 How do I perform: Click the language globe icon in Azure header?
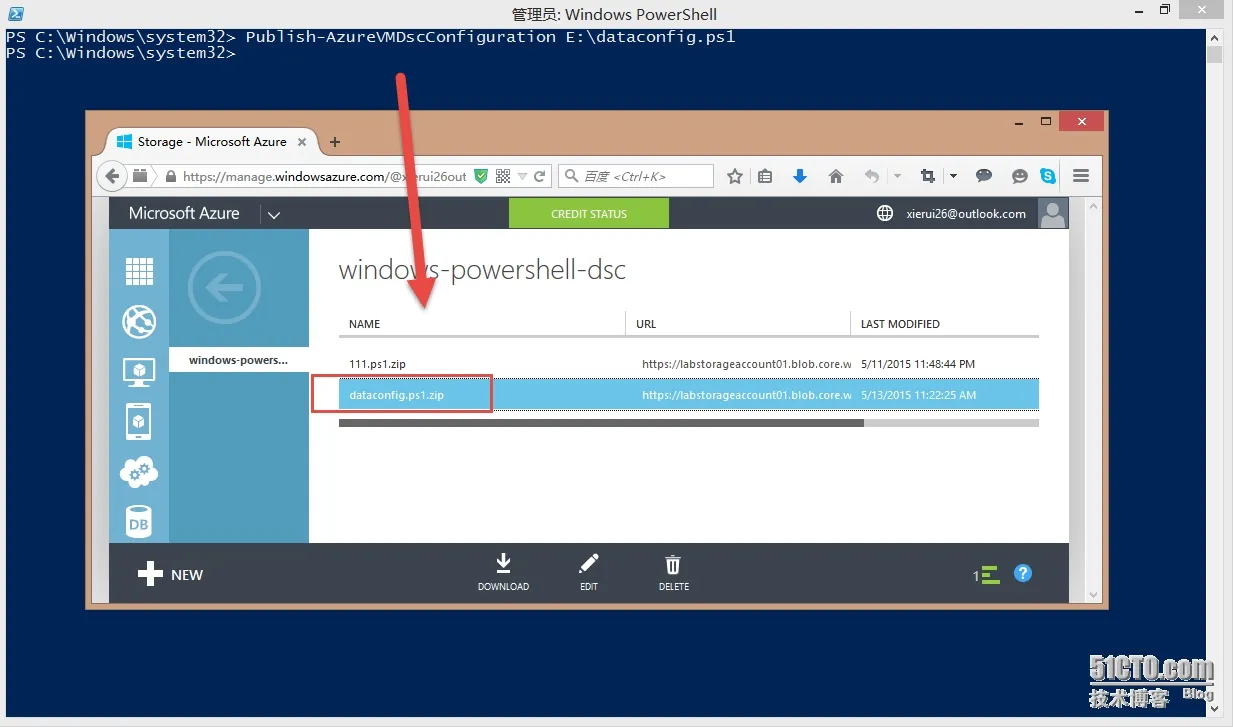click(x=885, y=213)
